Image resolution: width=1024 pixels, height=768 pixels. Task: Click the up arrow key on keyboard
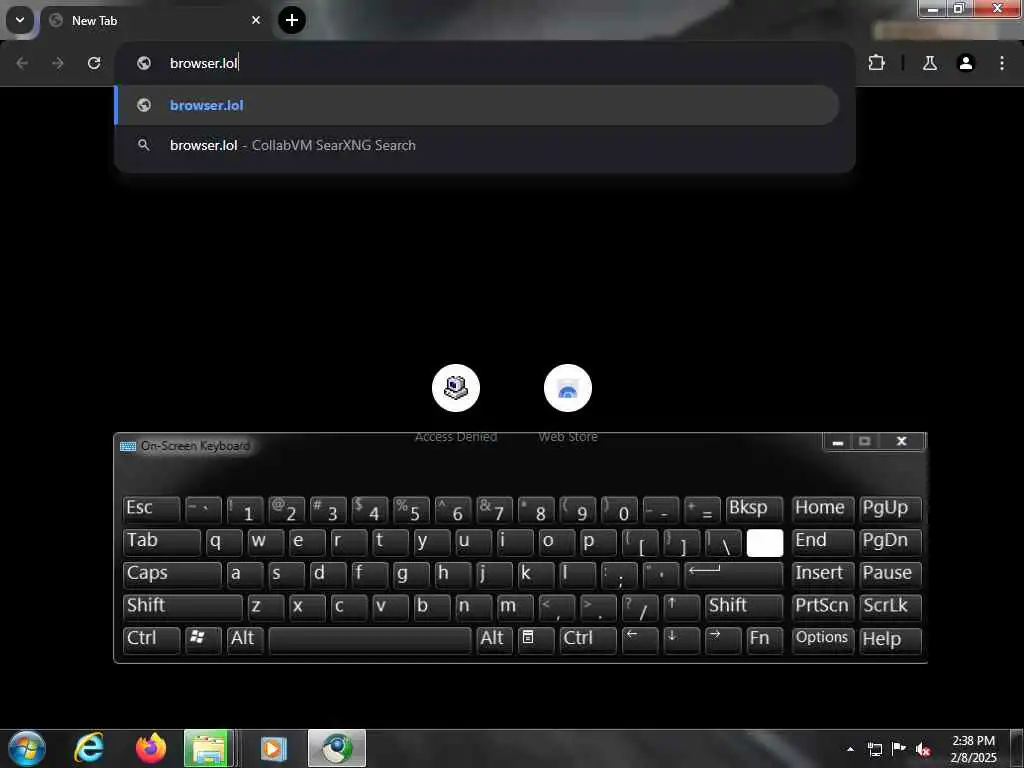(x=681, y=607)
